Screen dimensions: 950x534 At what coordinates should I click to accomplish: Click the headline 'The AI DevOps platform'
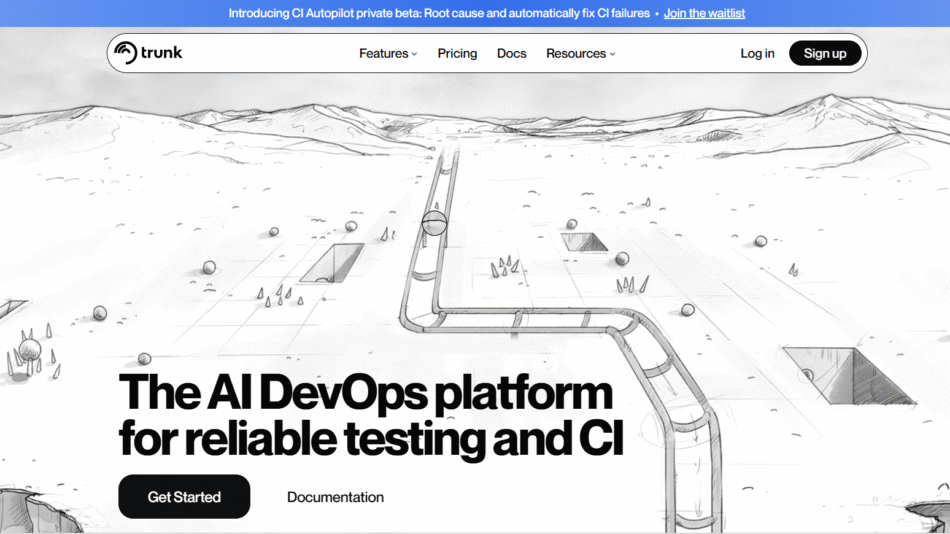[365, 393]
